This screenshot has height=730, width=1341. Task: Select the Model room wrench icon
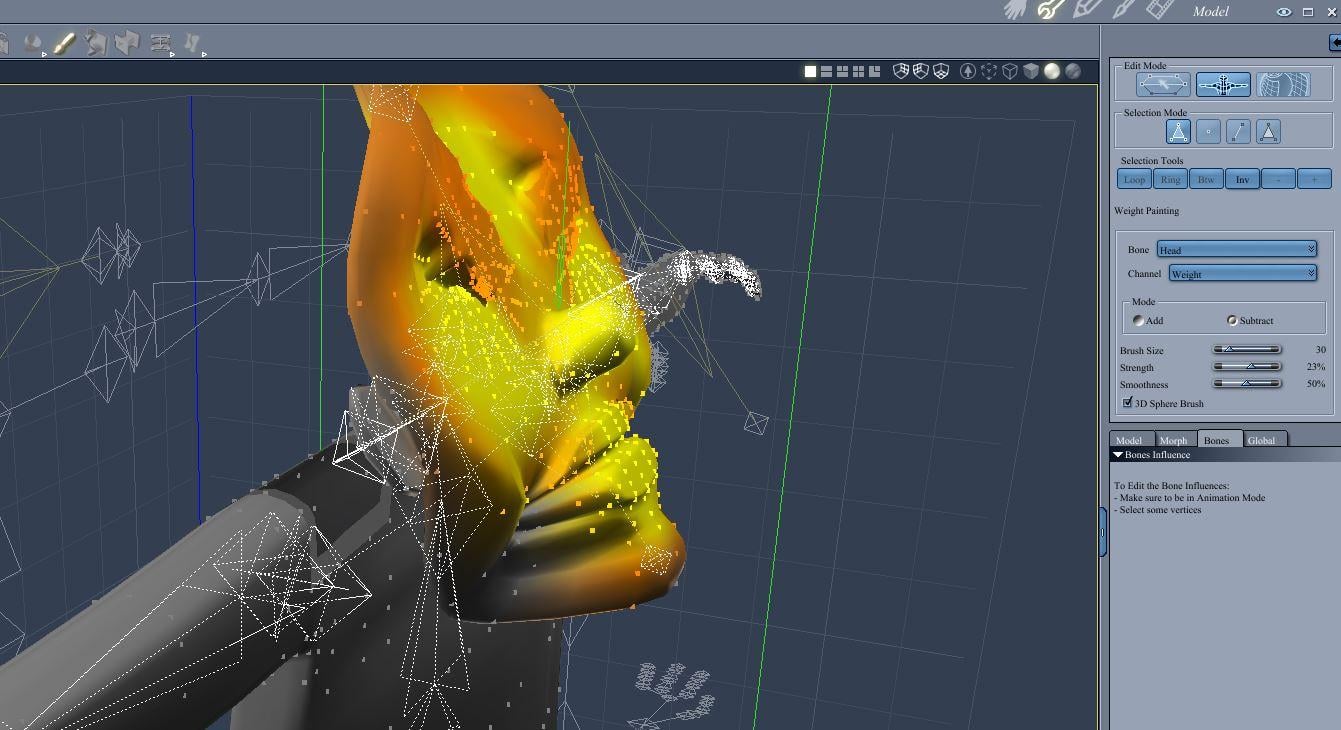pos(1050,10)
